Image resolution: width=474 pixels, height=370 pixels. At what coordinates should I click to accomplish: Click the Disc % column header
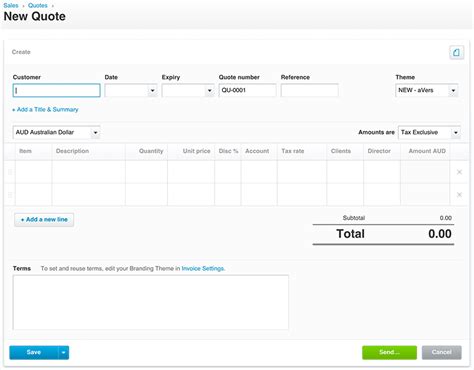[x=228, y=151]
